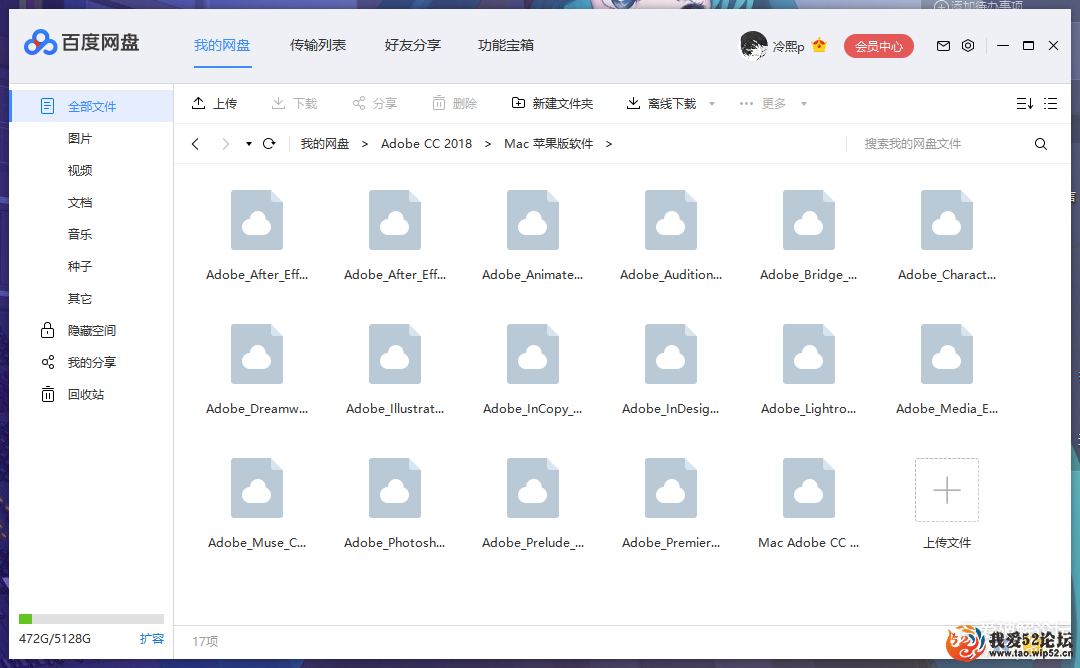The image size is (1080, 668).
Task: Focus the 搜索我的网盘文件 search field
Action: (941, 143)
